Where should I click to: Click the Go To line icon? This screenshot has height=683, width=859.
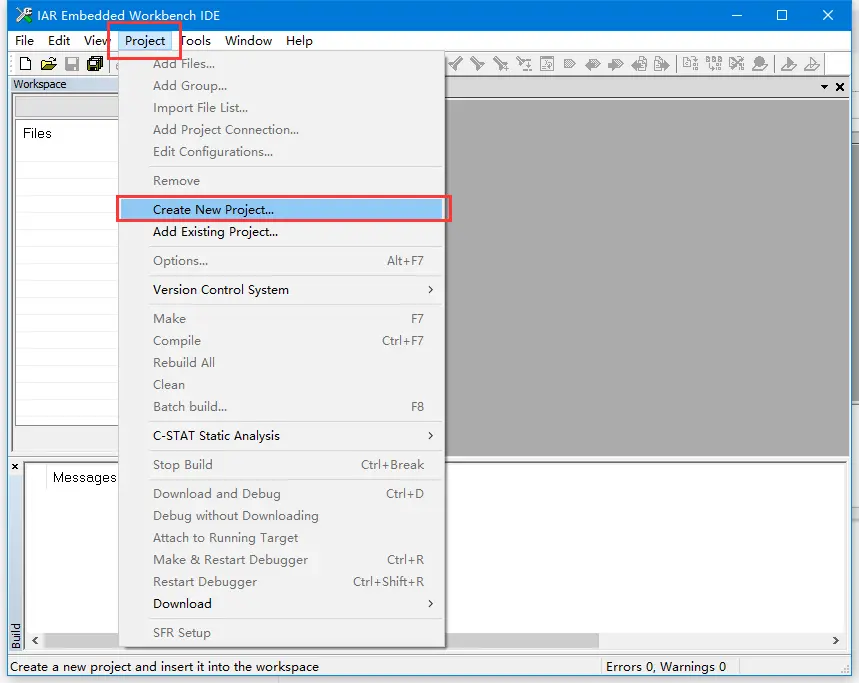point(524,64)
